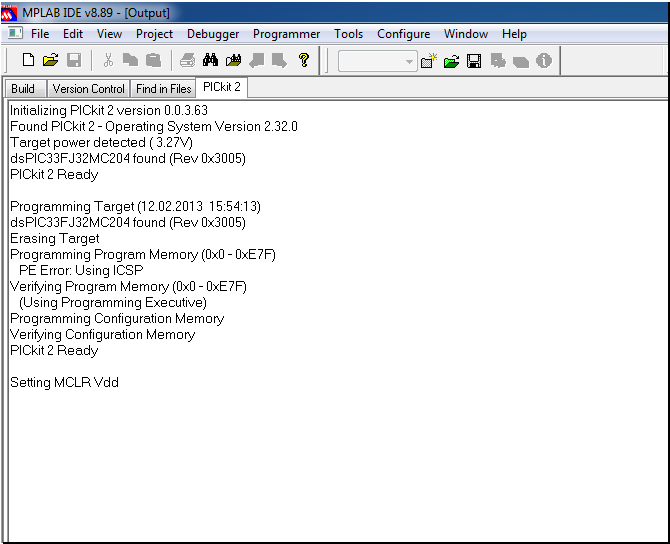
Task: Open the Programmer menu
Action: 286,34
